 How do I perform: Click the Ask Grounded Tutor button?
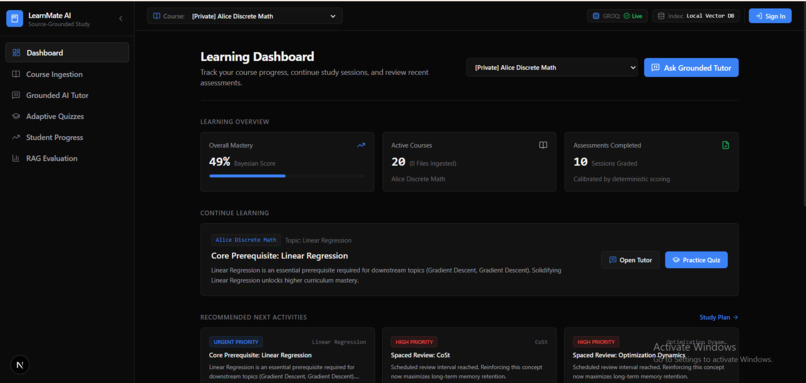point(691,67)
